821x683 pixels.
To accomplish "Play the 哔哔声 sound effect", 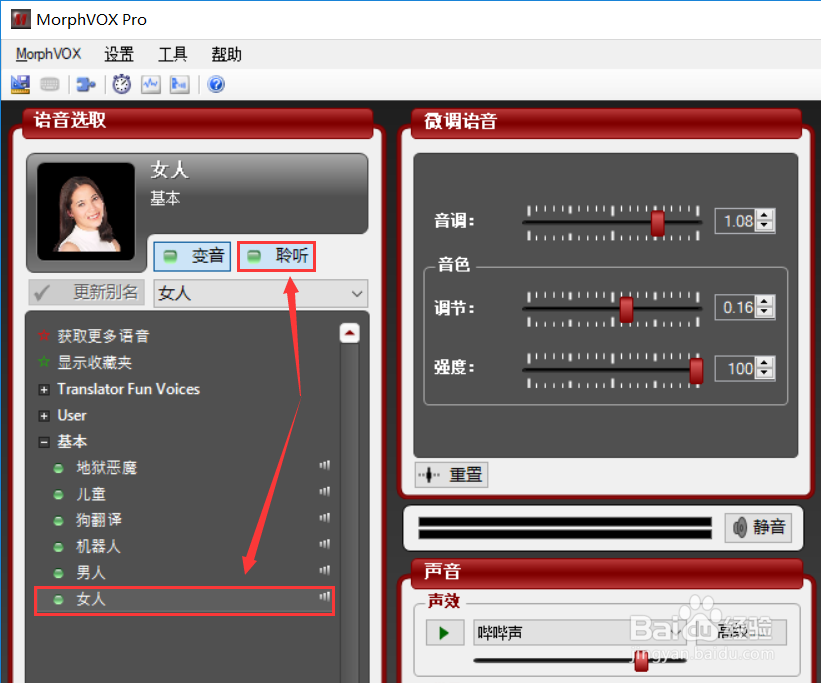I will [x=445, y=633].
